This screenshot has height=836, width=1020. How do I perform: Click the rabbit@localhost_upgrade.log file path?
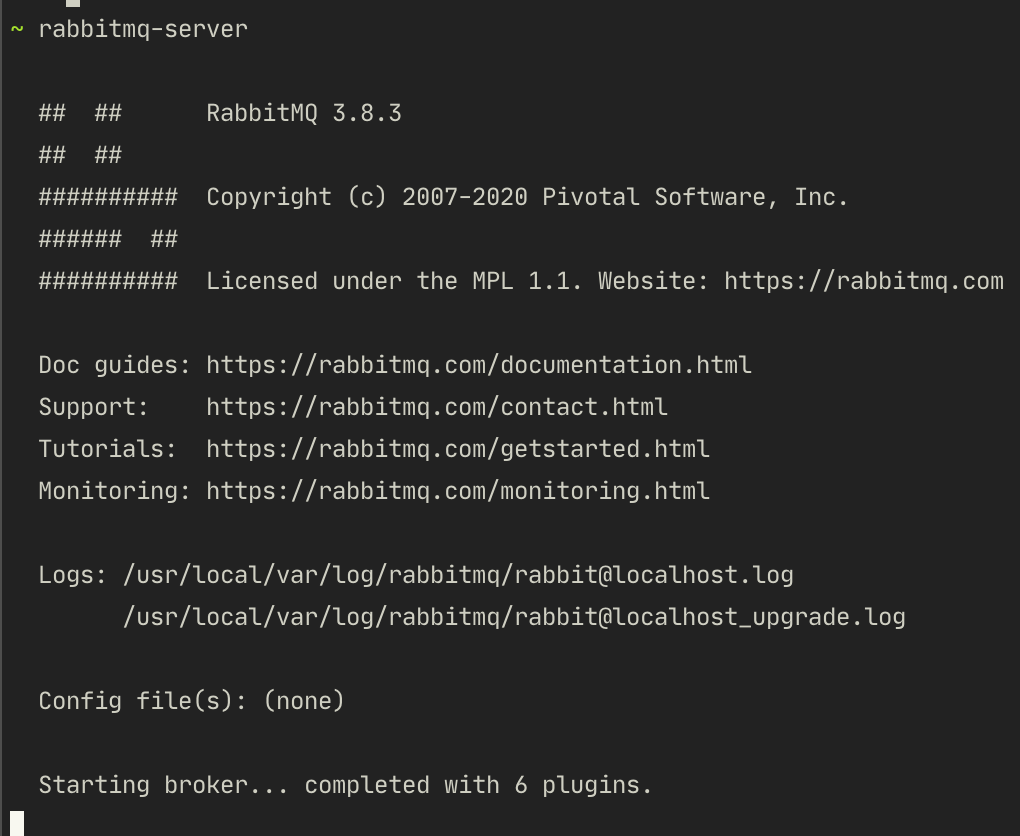(514, 617)
